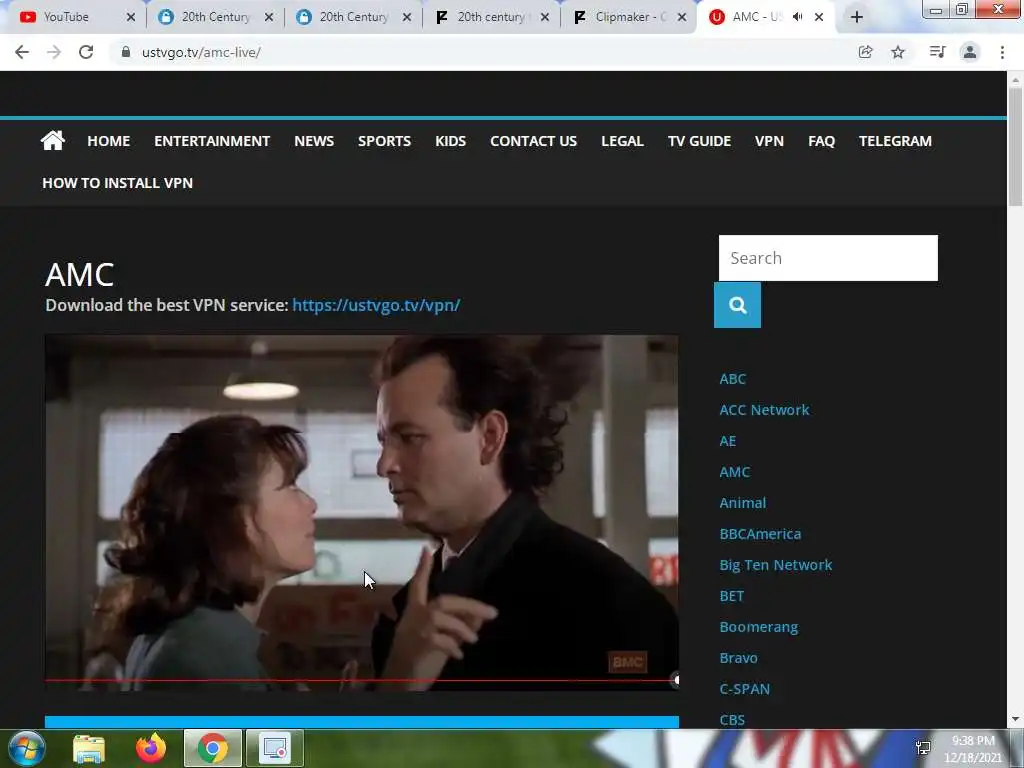
Task: Open the Big Ten Network channel link
Action: [776, 565]
